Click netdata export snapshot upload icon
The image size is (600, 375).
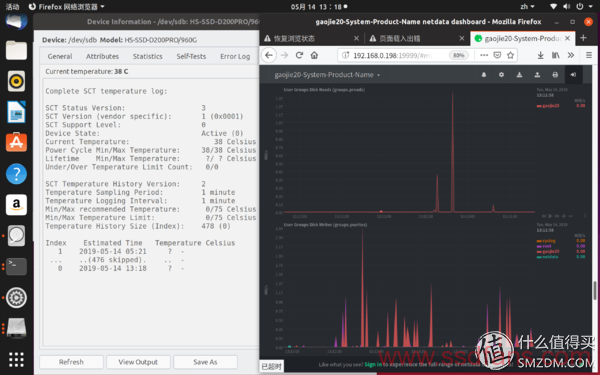(537, 75)
